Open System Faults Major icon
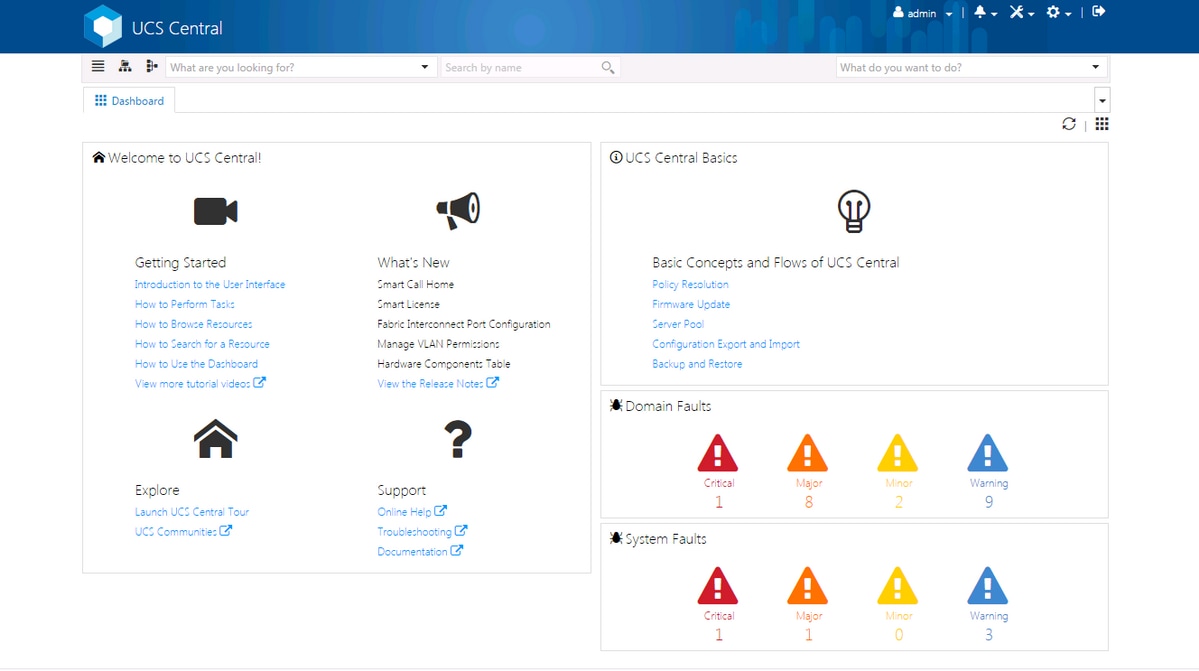 tap(808, 585)
